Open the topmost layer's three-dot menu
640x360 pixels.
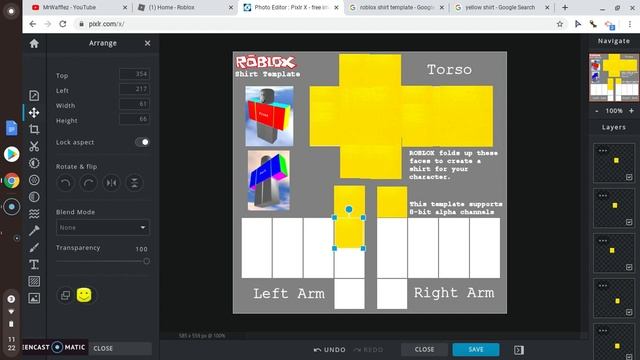pos(603,151)
